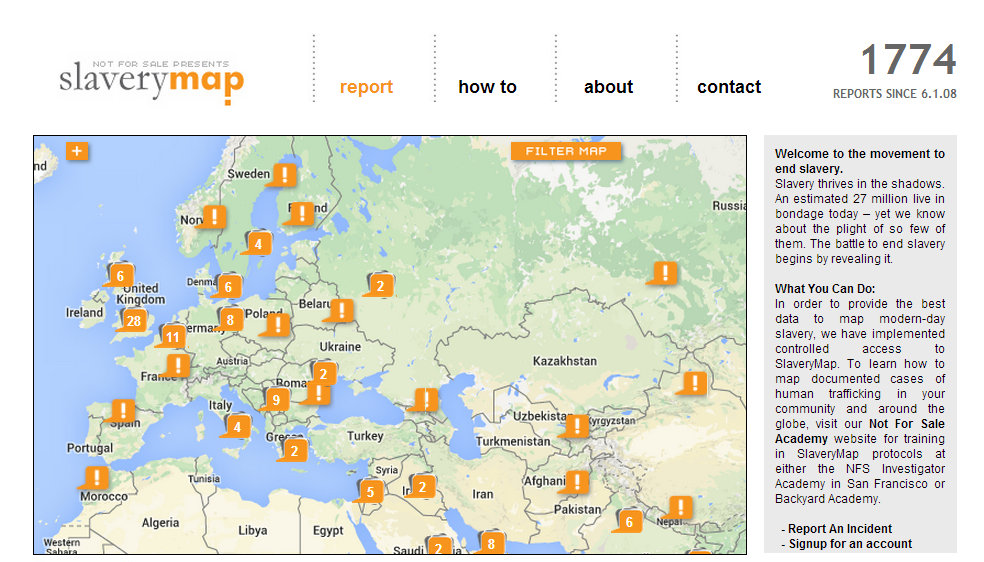Click the slaverymap logo
The image size is (984, 562).
(151, 82)
